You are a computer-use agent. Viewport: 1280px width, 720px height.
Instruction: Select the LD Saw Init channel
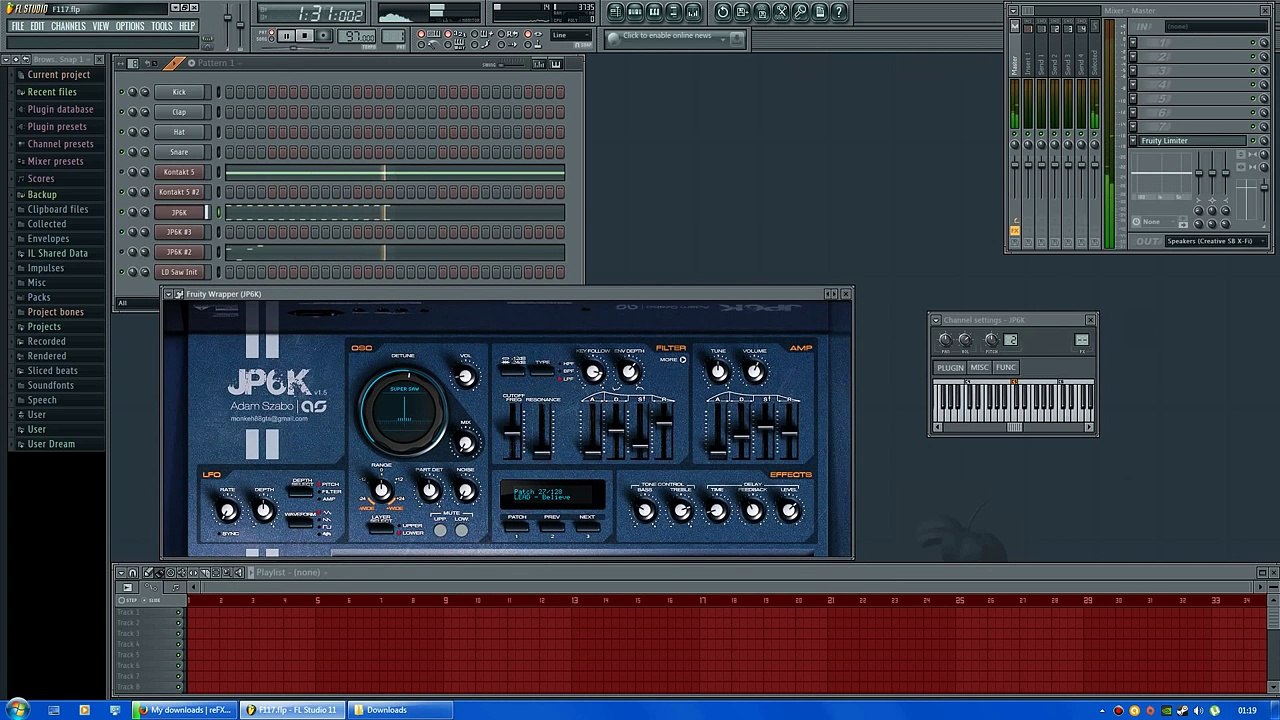coord(179,272)
